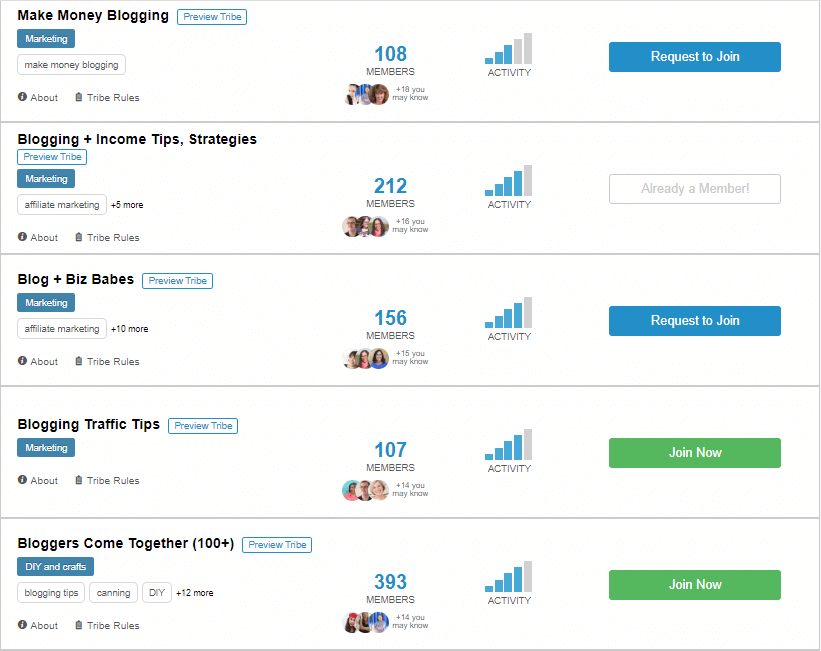Select the canning tag chip
The width and height of the screenshot is (821, 651).
pos(114,593)
